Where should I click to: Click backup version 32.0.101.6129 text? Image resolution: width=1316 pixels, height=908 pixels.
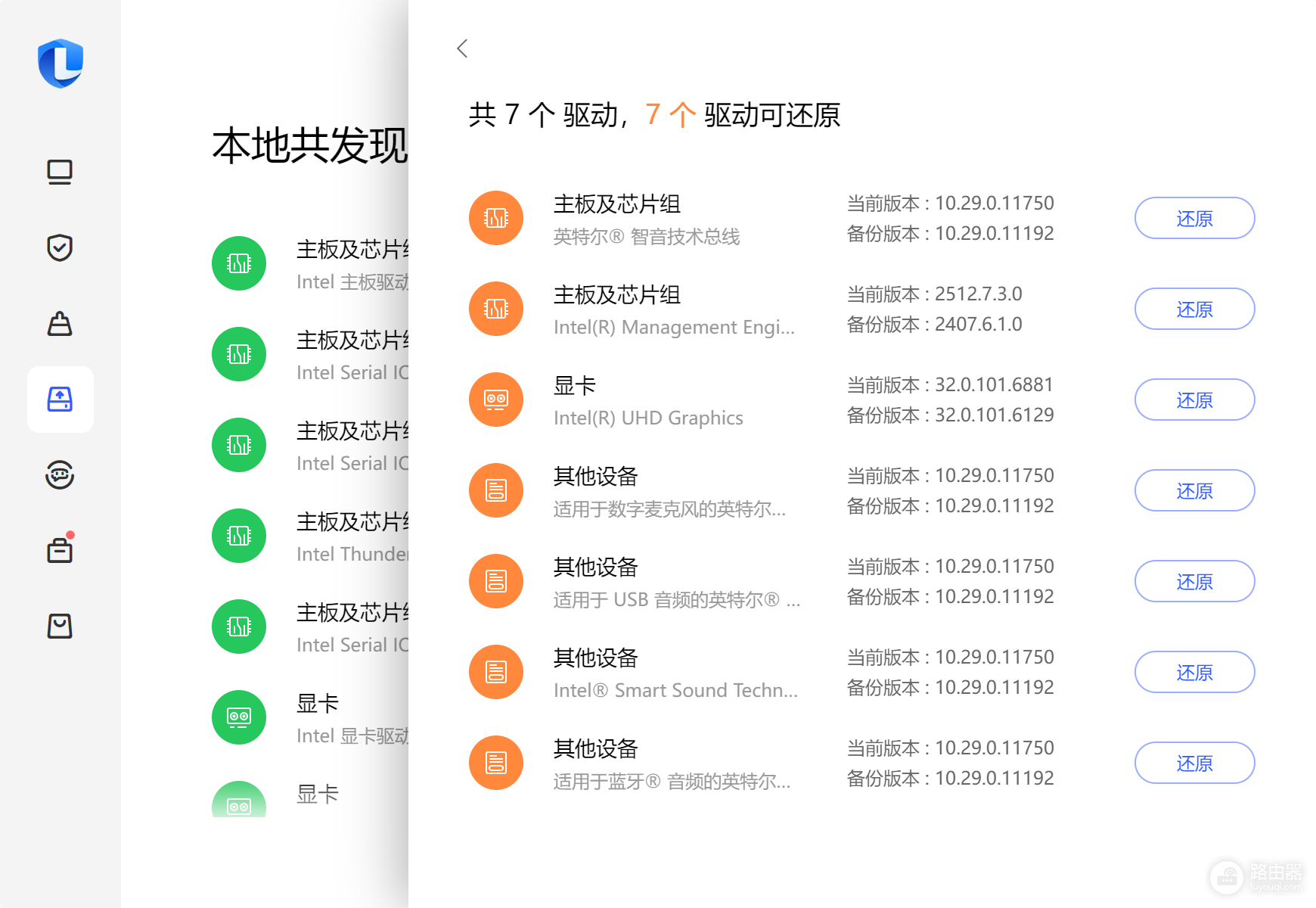(950, 415)
